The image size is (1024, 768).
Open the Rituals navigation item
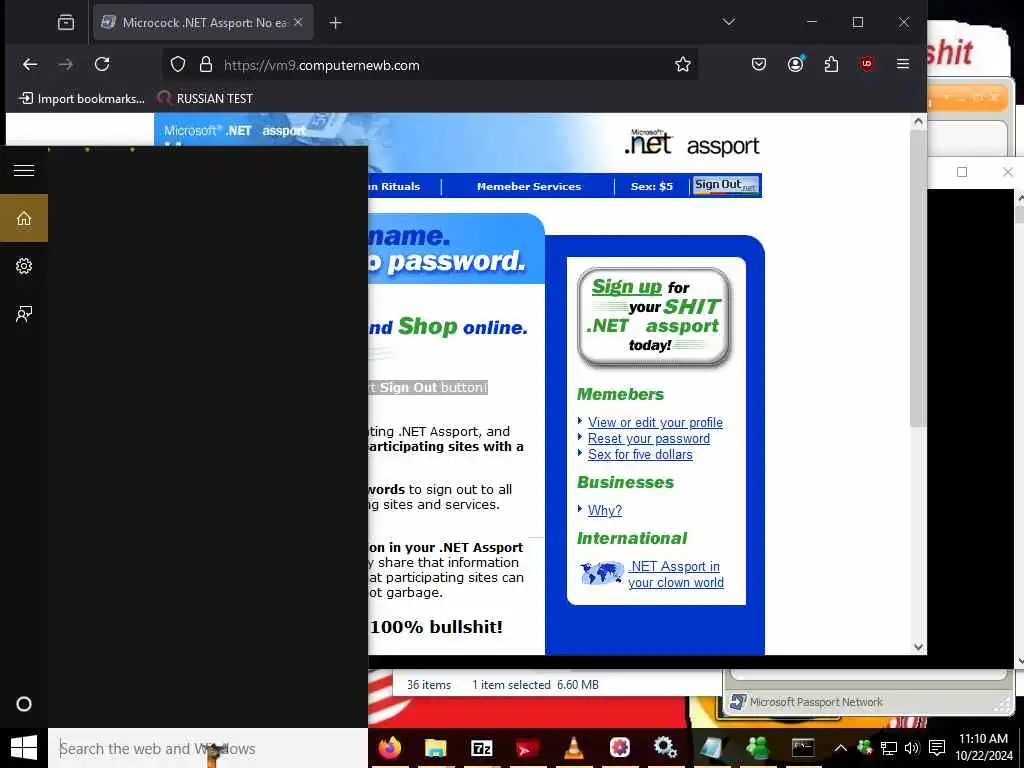pyautogui.click(x=394, y=186)
